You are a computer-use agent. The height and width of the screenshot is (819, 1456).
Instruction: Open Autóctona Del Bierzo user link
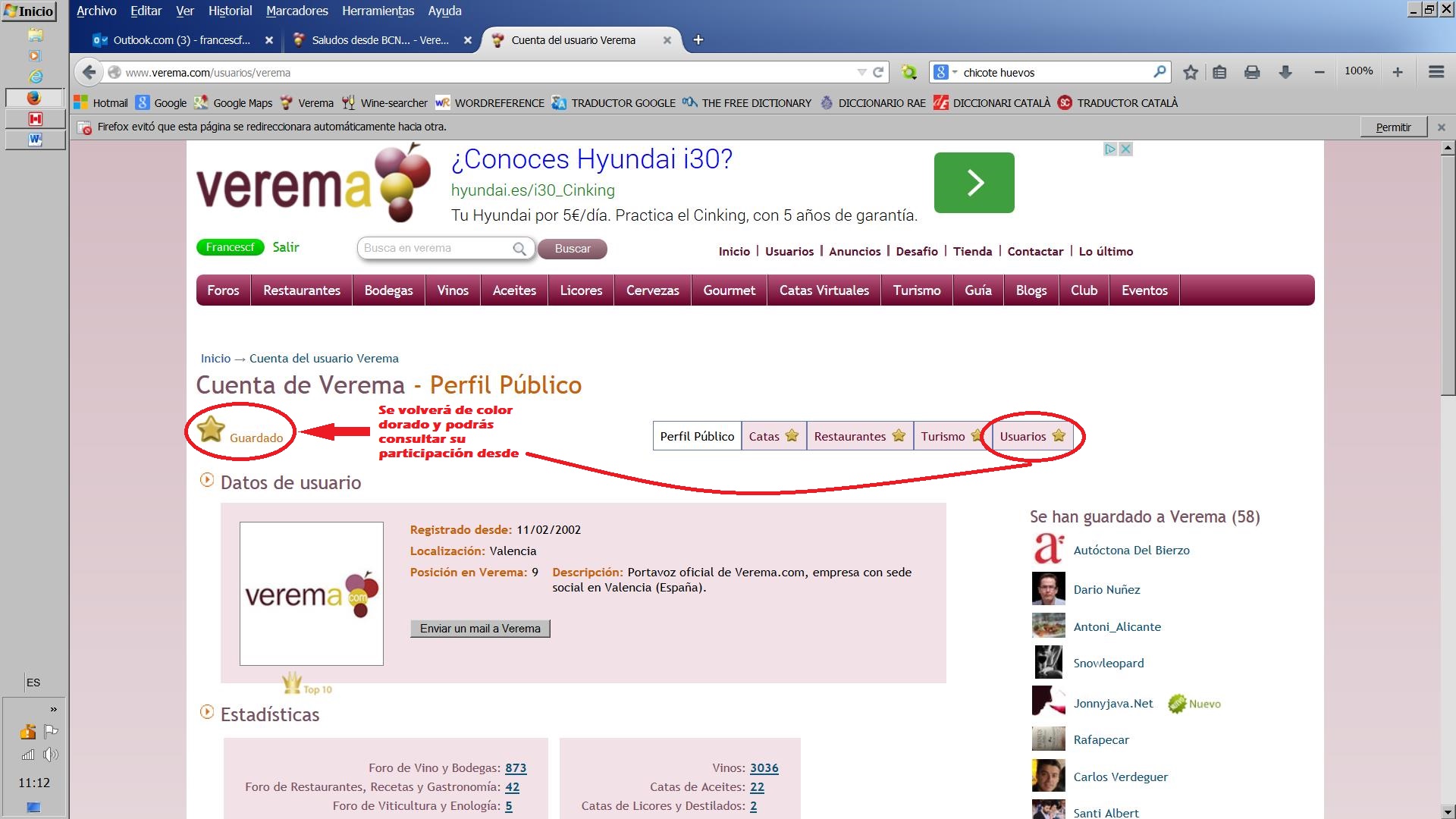[x=1131, y=550]
